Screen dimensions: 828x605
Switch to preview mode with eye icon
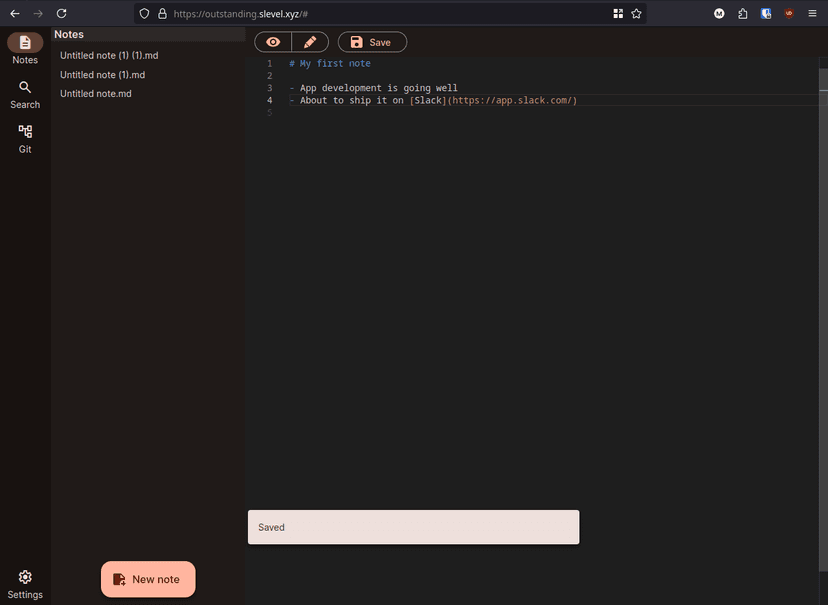[x=273, y=42]
